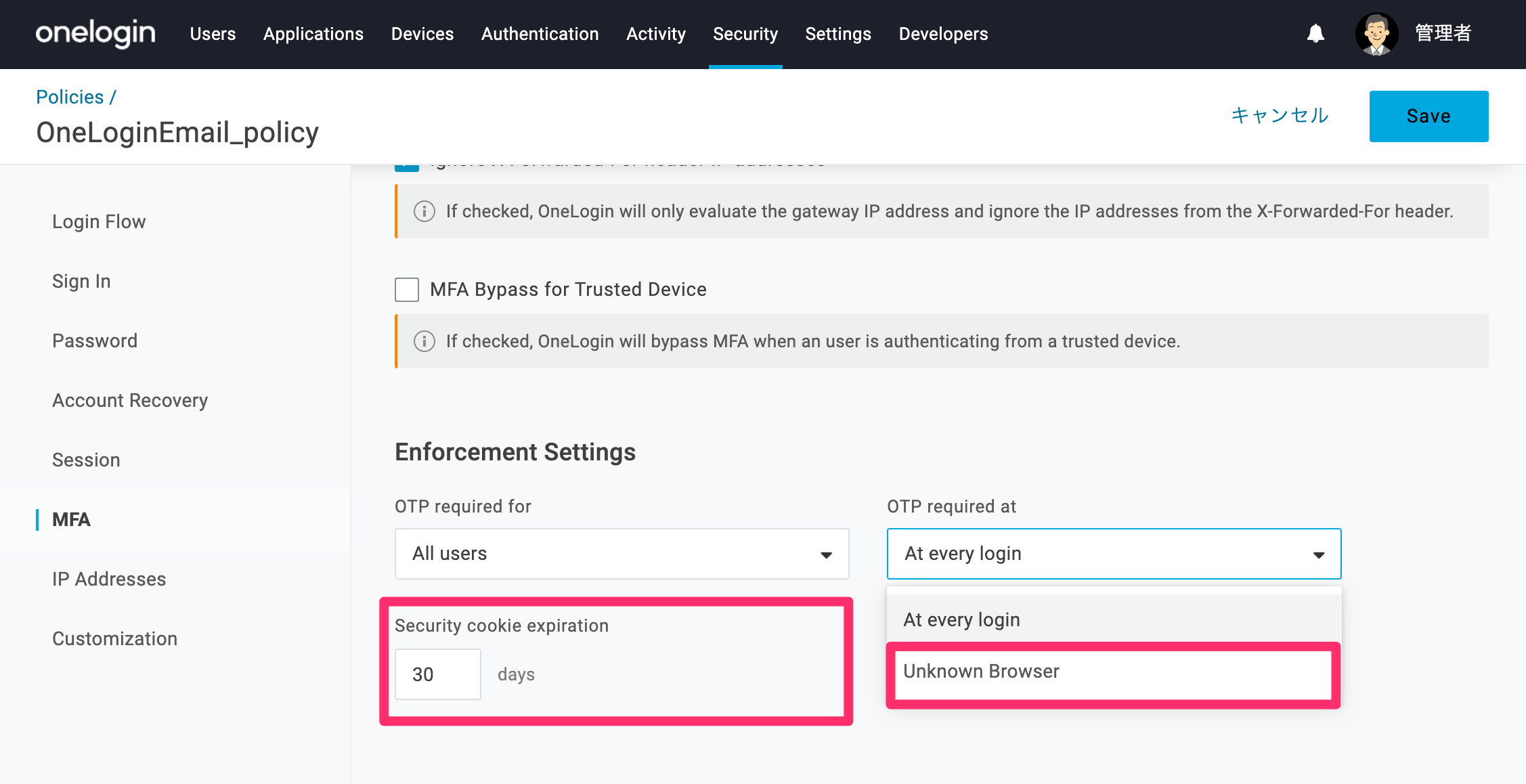
Task: Go back to Policies breadcrumb
Action: pos(70,97)
